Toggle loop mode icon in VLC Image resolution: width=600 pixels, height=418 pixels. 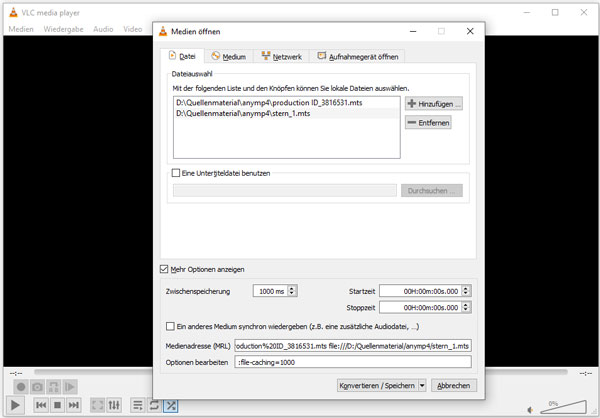(x=154, y=405)
